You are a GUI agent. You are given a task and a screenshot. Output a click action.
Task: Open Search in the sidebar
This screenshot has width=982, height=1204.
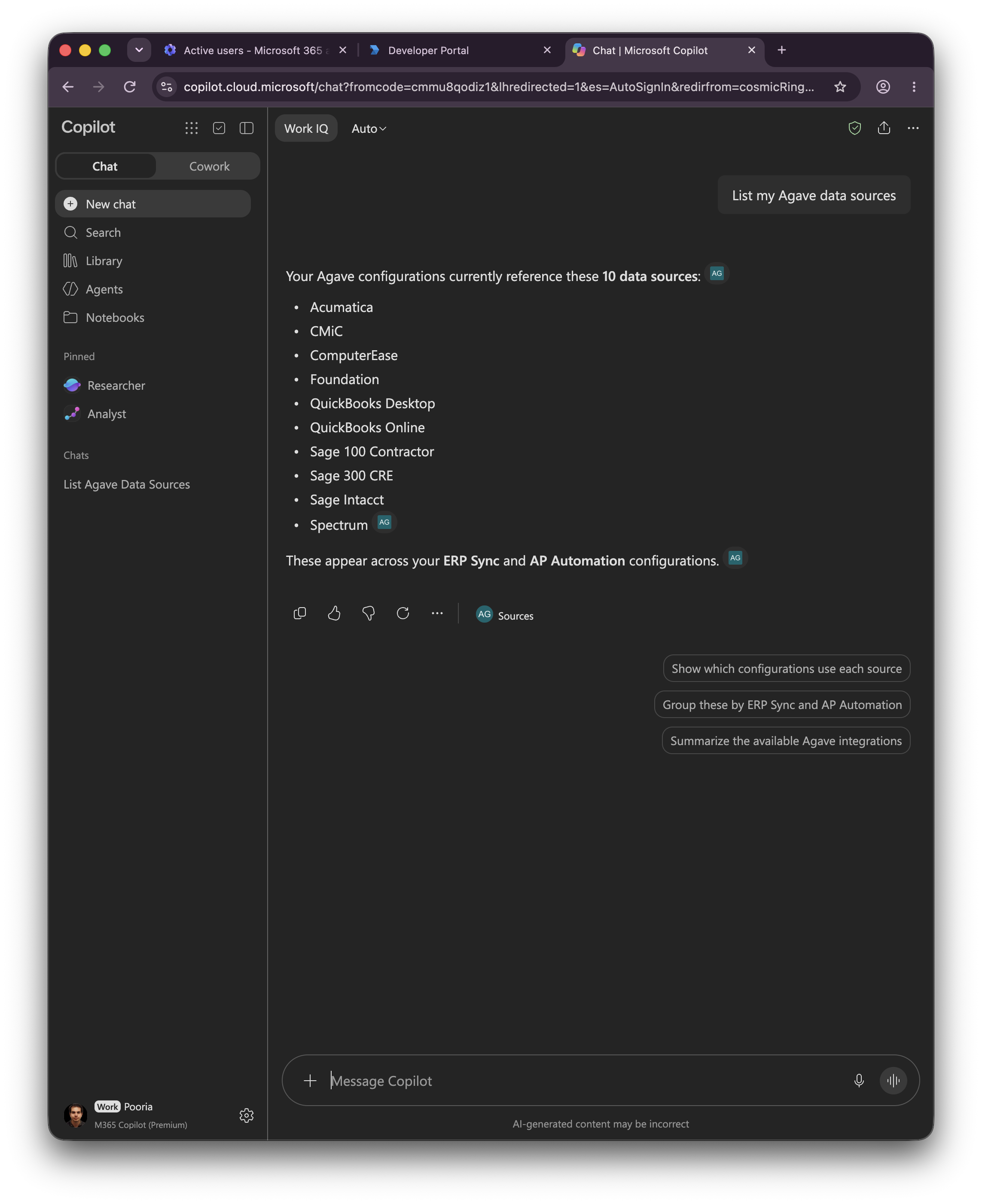point(153,232)
